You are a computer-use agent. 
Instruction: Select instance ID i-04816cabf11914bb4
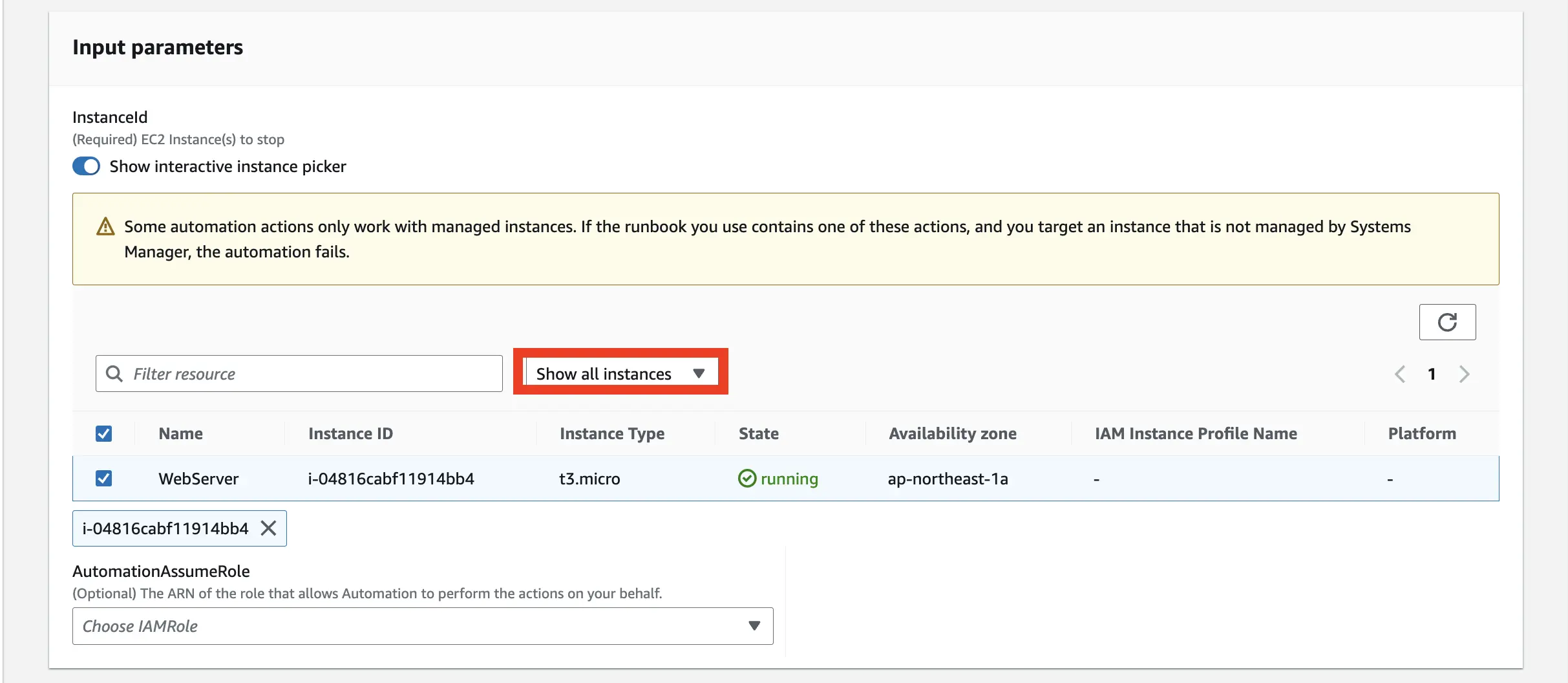(392, 479)
